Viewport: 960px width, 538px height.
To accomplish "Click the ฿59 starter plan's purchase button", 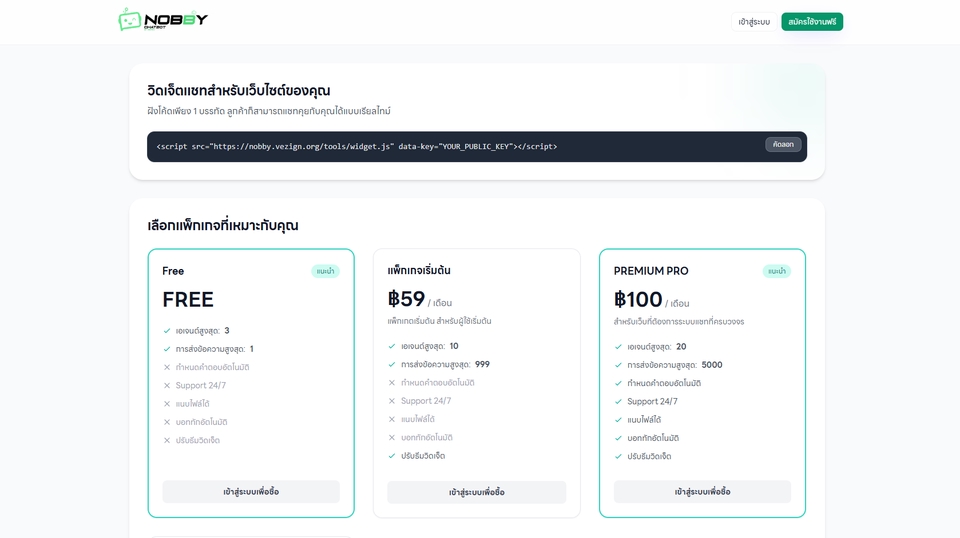I will (x=476, y=493).
